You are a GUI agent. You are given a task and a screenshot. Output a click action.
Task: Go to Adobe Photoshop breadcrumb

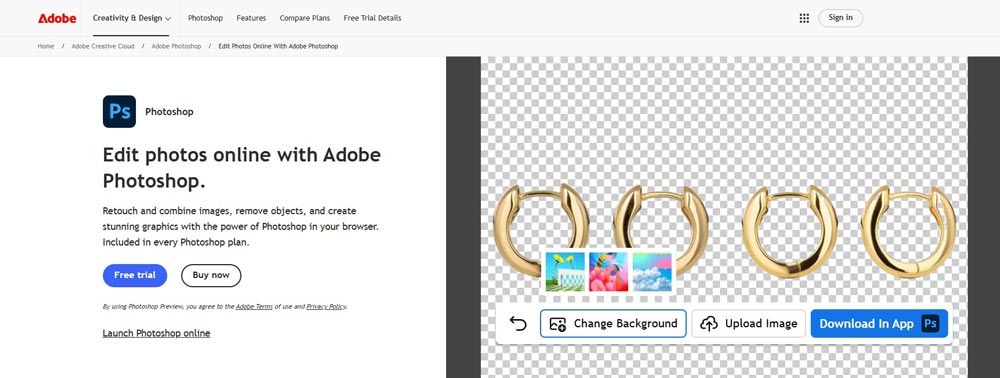coord(176,47)
